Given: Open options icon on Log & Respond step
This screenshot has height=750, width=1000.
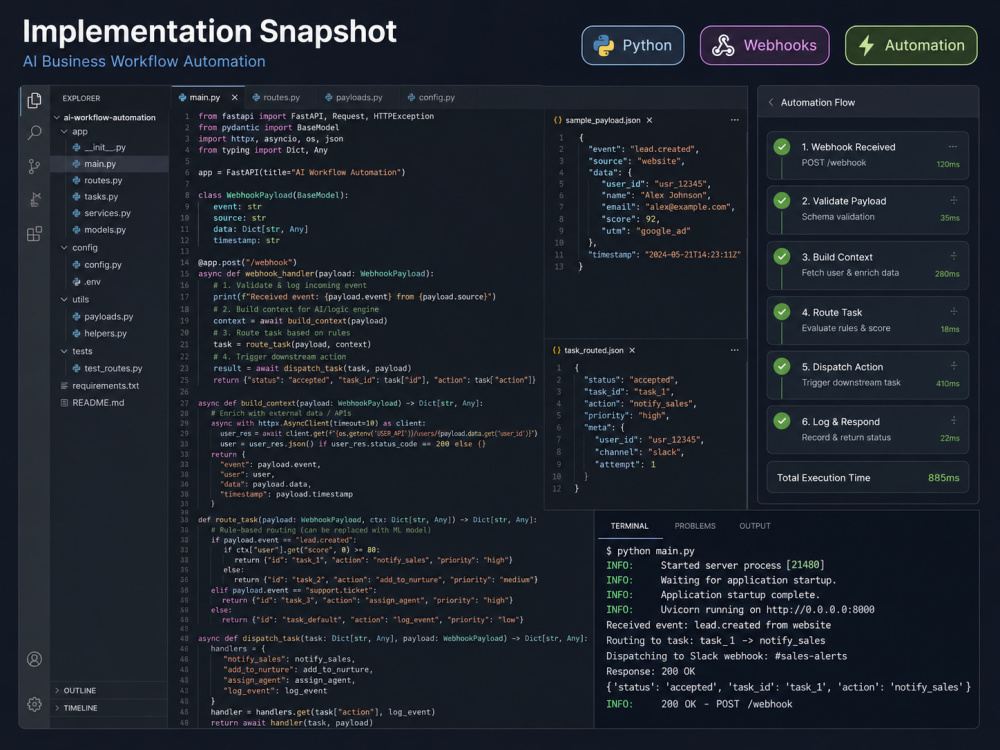Looking at the screenshot, I should coord(953,420).
